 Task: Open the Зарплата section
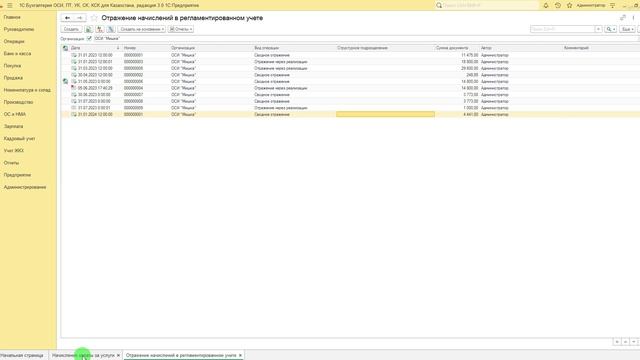[13, 127]
